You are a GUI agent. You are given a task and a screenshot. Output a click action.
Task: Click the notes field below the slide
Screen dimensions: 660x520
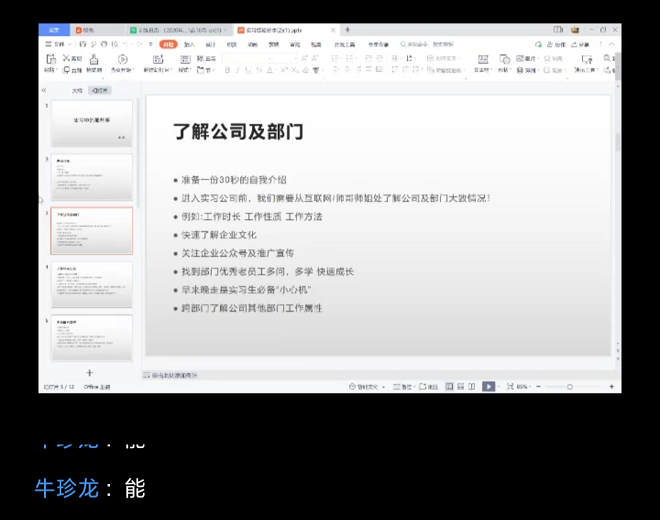point(380,375)
